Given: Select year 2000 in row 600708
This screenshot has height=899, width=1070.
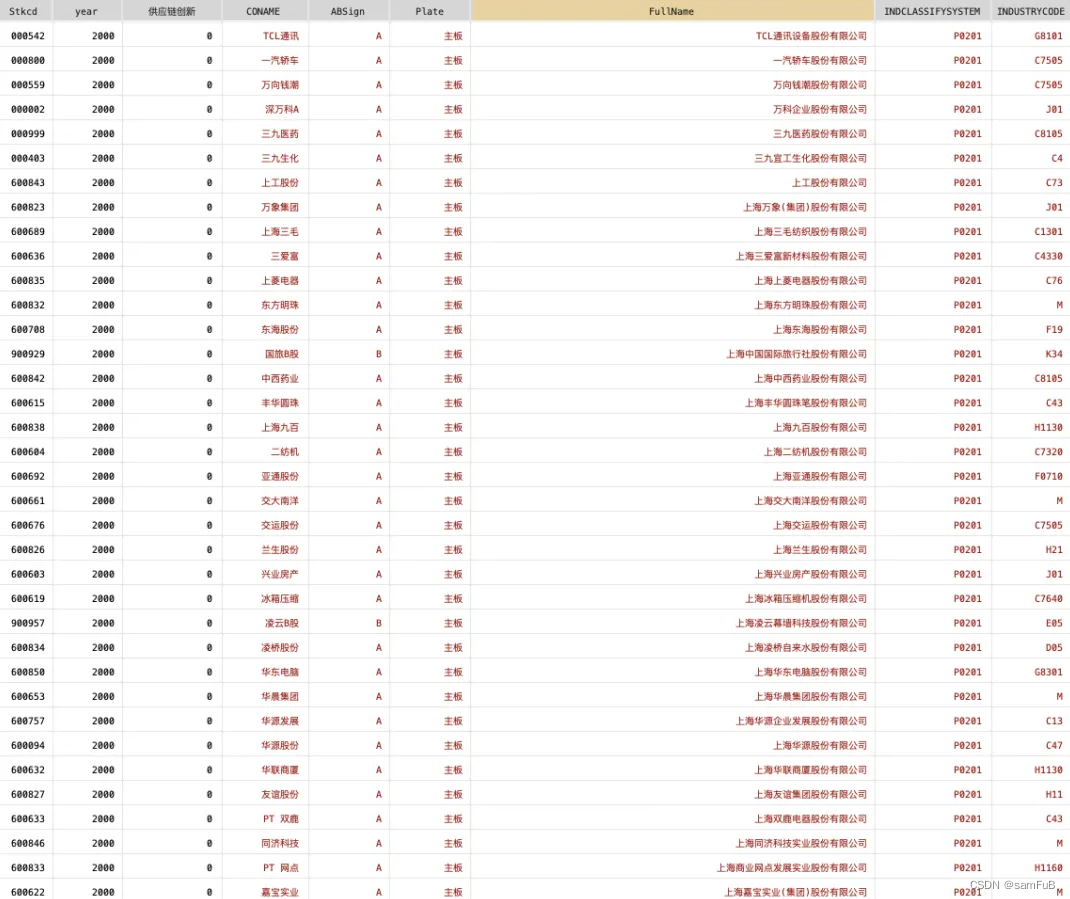Looking at the screenshot, I should point(103,329).
